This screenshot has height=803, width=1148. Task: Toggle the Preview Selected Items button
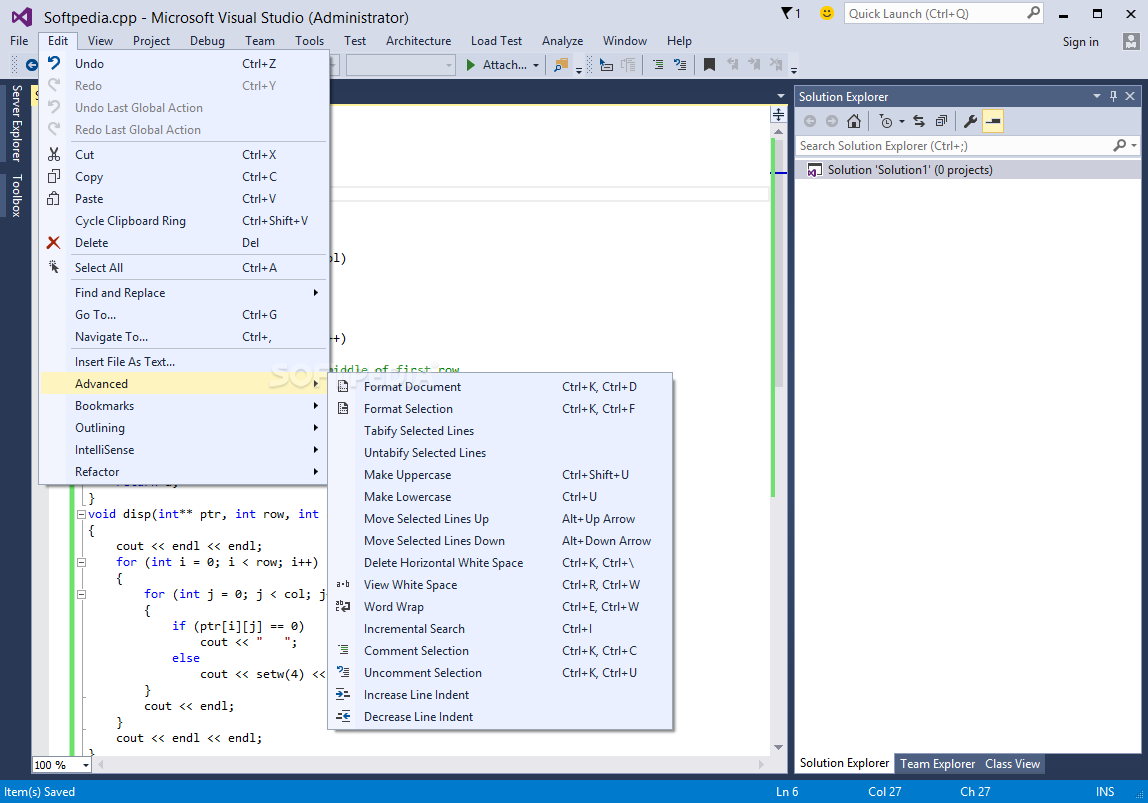click(993, 122)
